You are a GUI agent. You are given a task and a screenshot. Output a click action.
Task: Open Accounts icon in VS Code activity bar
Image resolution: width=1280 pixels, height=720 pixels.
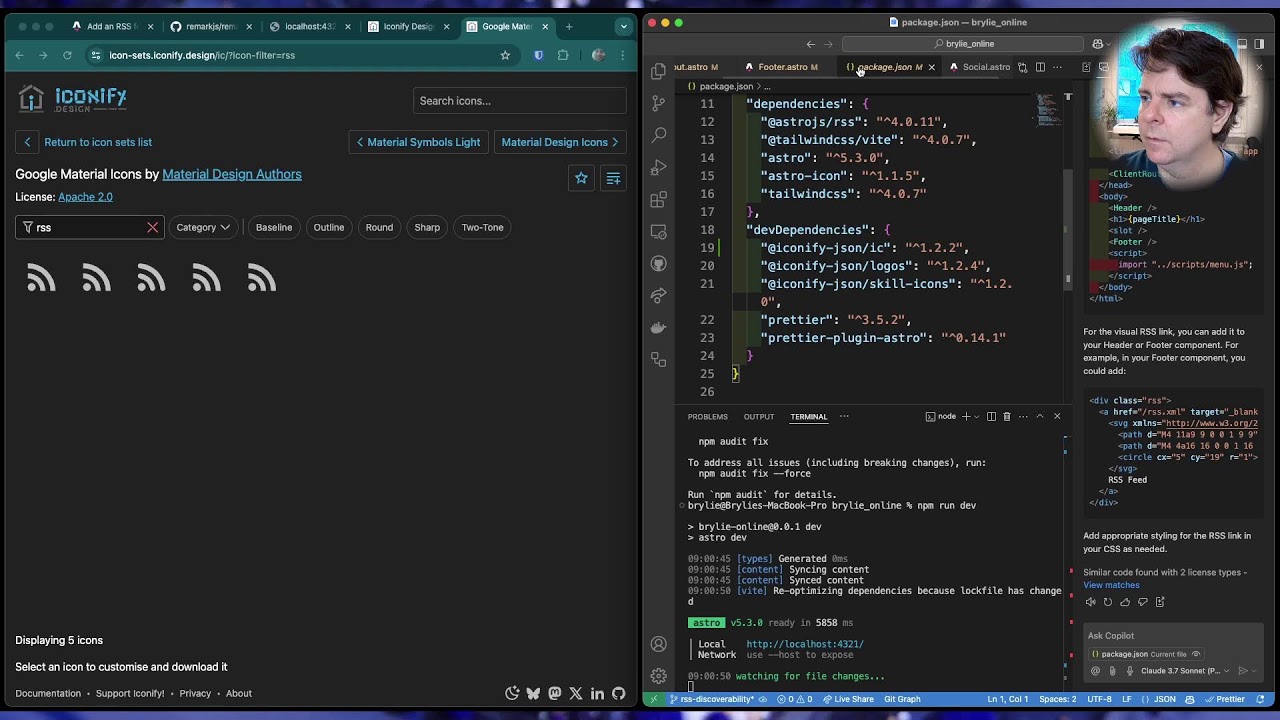658,644
